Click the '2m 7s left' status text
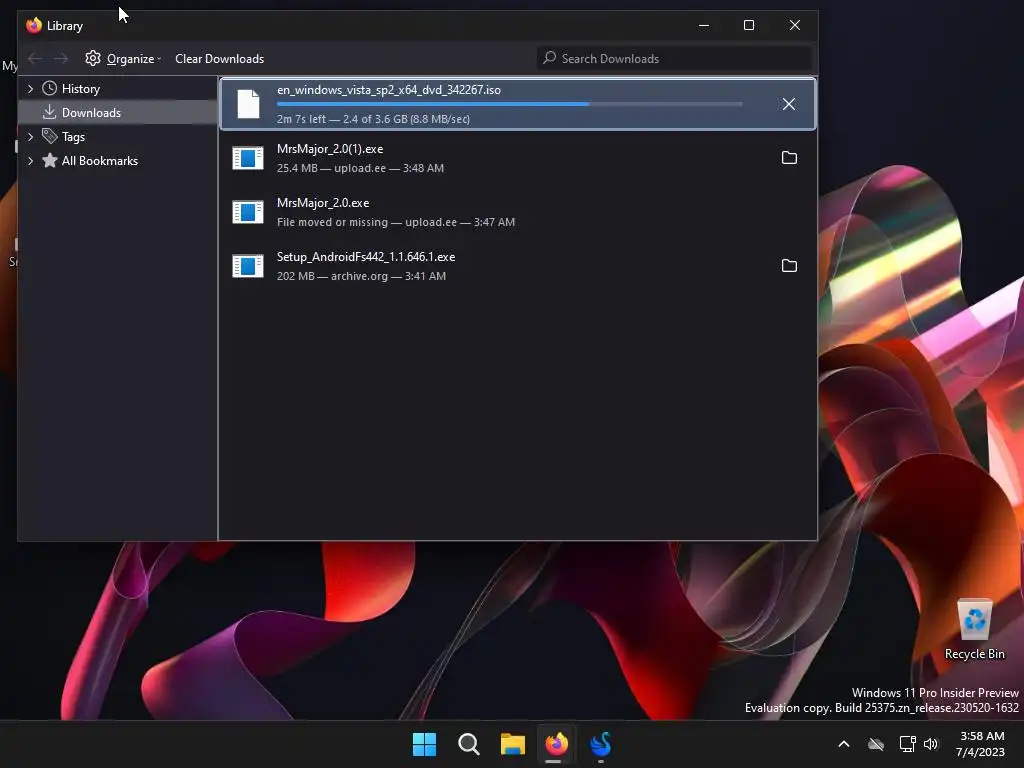The image size is (1024, 768). (301, 119)
